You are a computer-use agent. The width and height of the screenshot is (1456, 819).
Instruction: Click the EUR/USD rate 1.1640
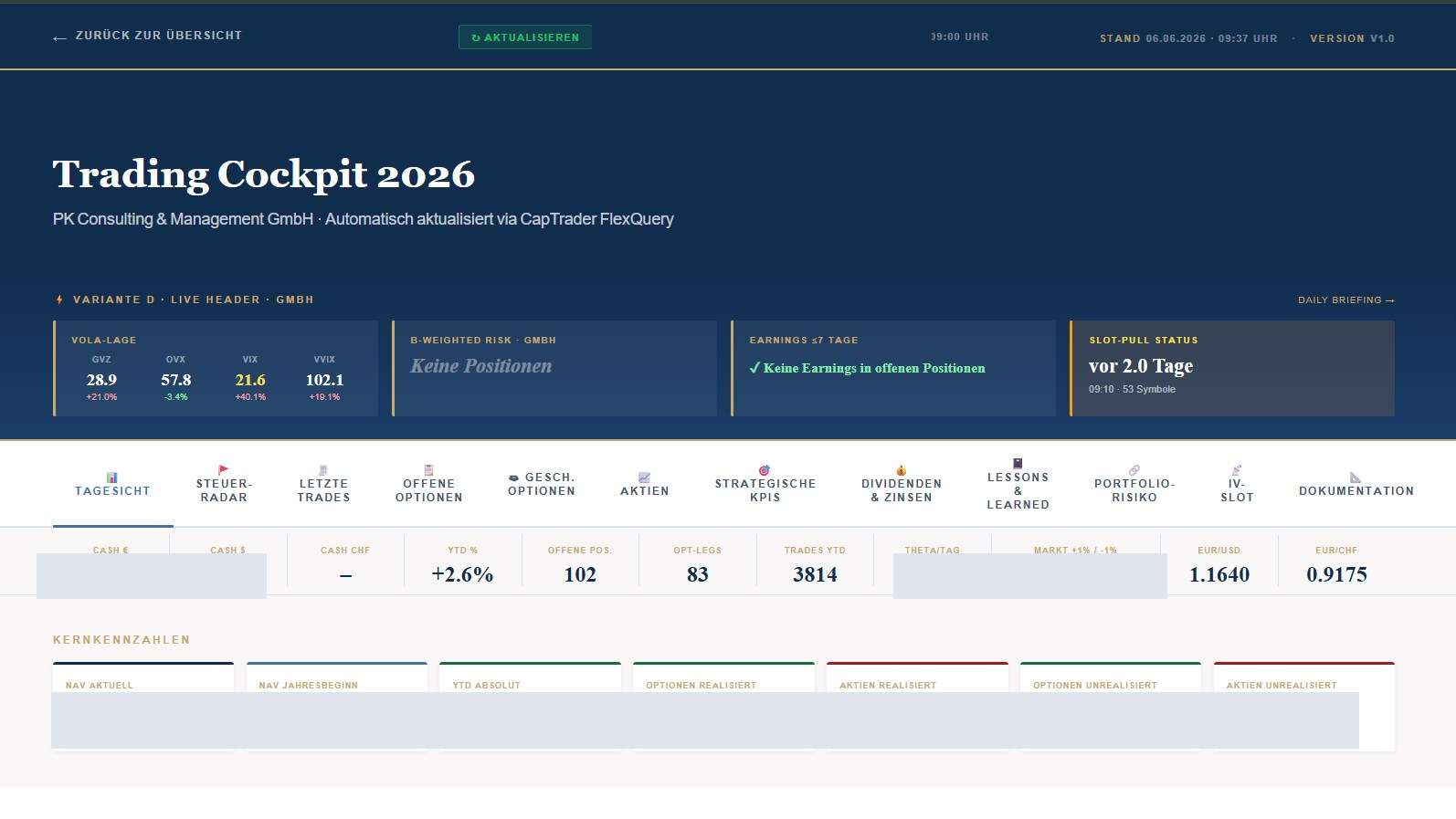click(1219, 574)
